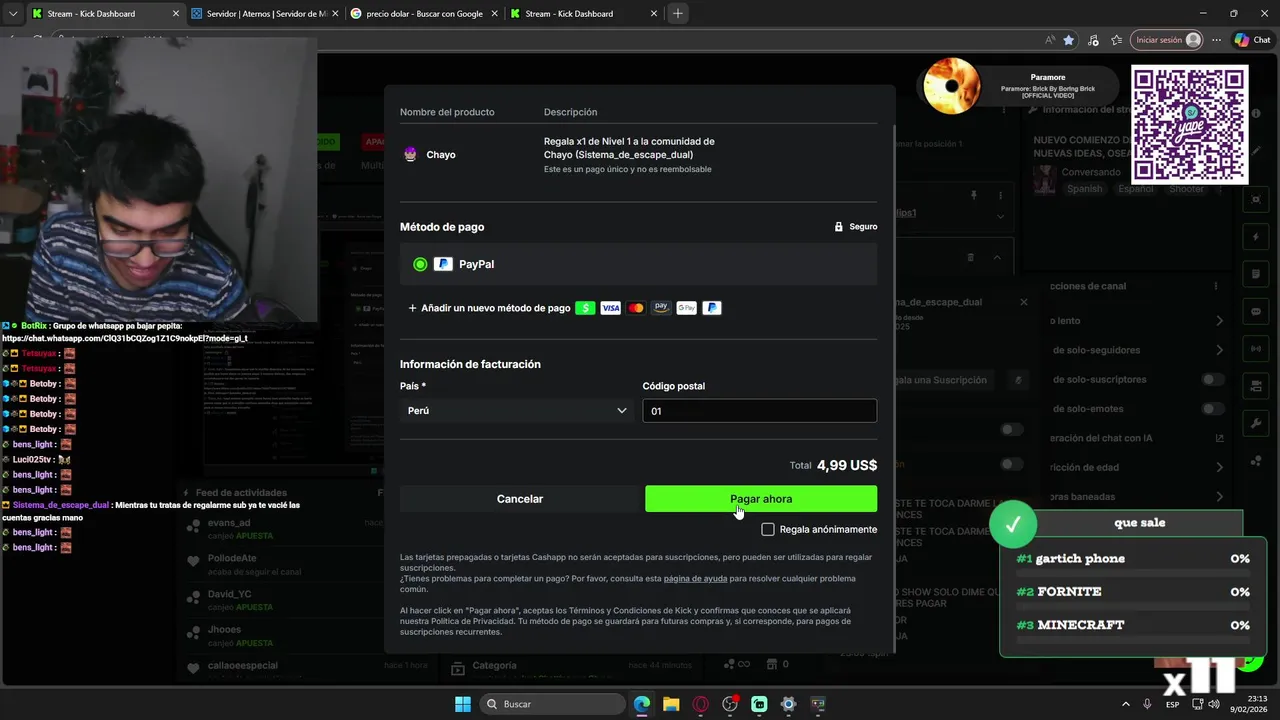Open new browser tab with plus button

pos(677,13)
